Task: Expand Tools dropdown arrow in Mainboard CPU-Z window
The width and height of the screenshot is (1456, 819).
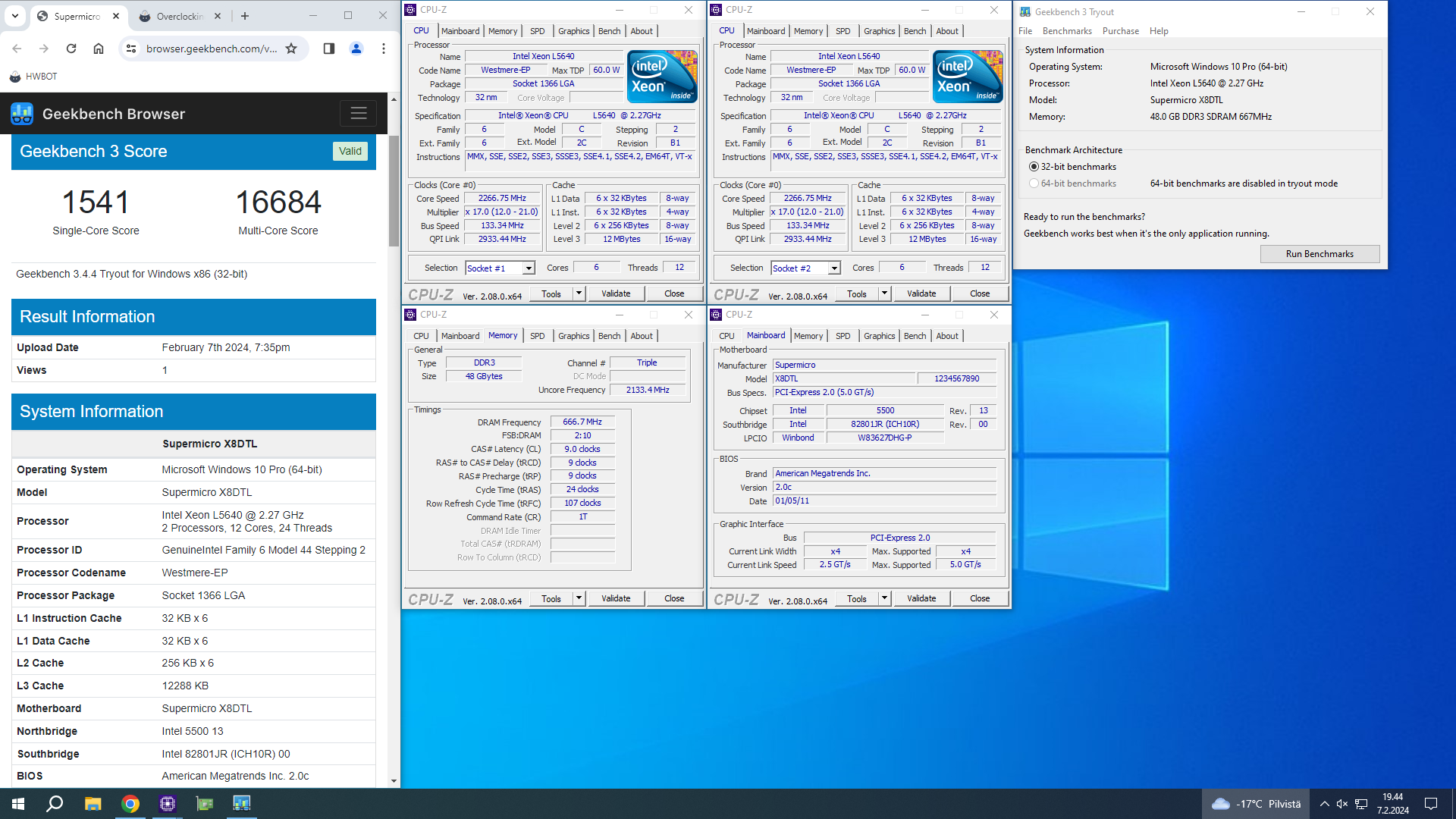Action: pyautogui.click(x=884, y=598)
